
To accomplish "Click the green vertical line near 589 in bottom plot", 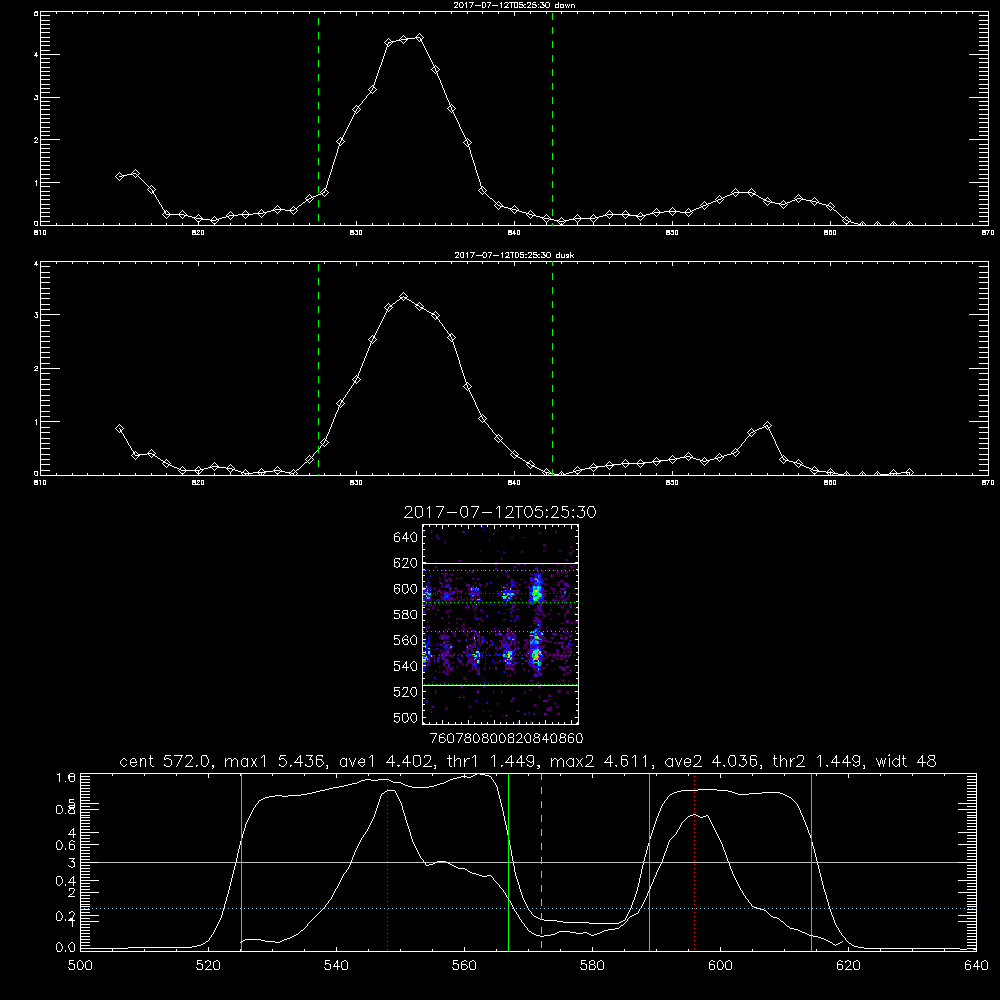I will (x=649, y=861).
